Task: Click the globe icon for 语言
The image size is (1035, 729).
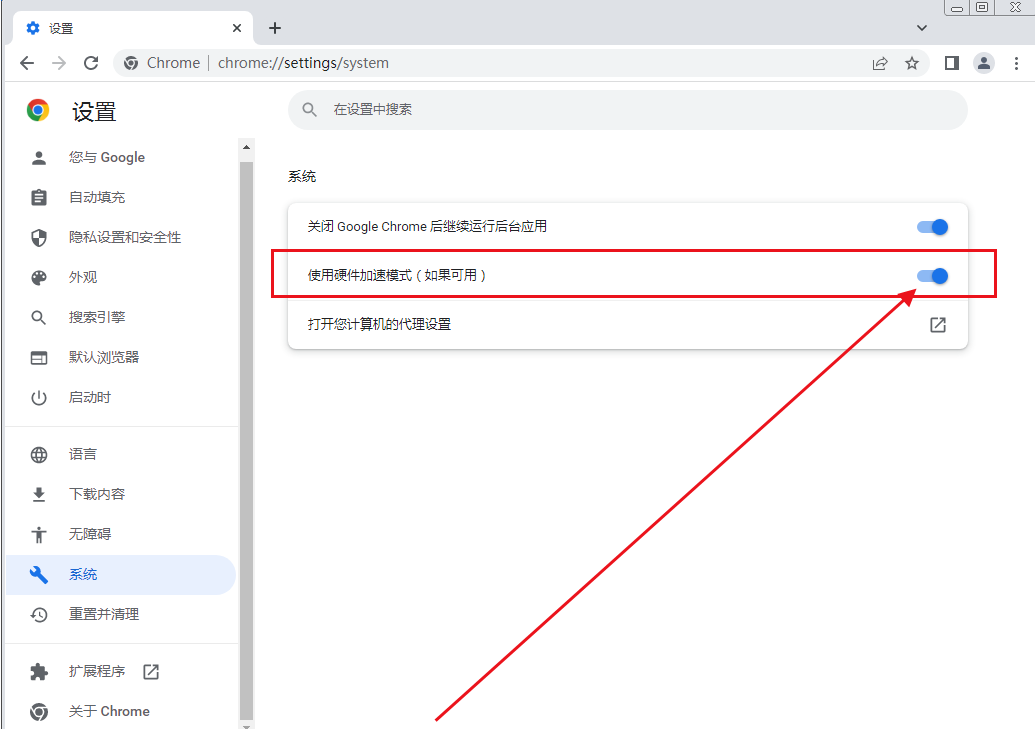Action: [x=39, y=455]
